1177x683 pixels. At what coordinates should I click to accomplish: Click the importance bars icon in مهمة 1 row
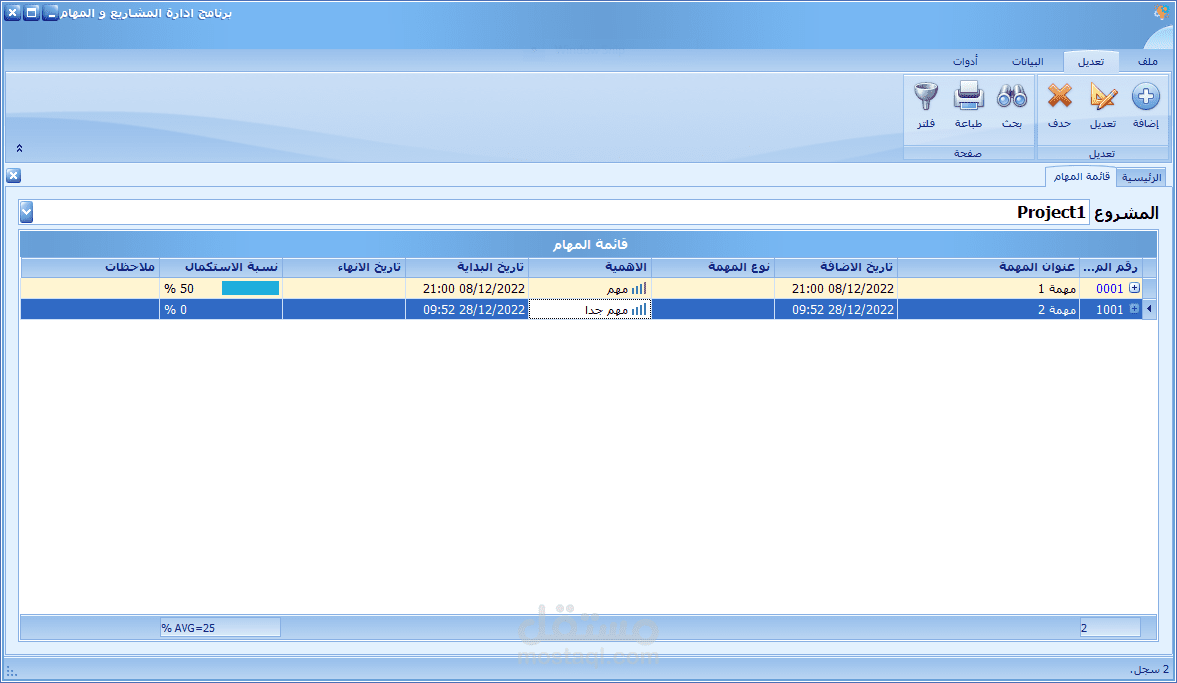(x=639, y=289)
